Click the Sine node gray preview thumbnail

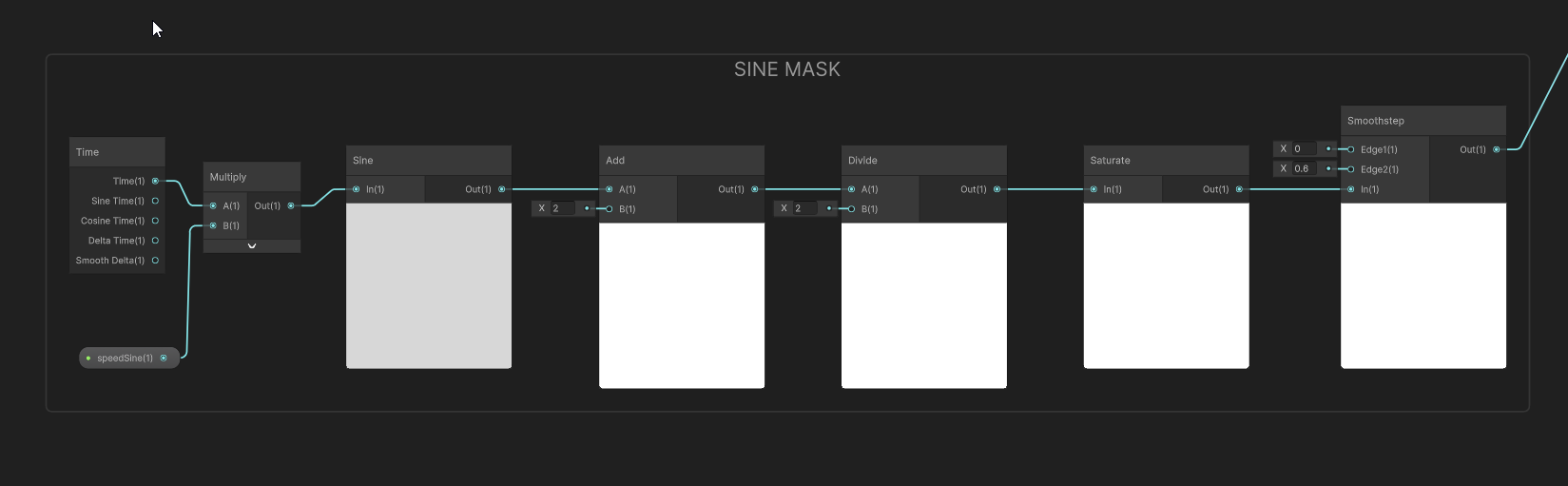coord(429,285)
